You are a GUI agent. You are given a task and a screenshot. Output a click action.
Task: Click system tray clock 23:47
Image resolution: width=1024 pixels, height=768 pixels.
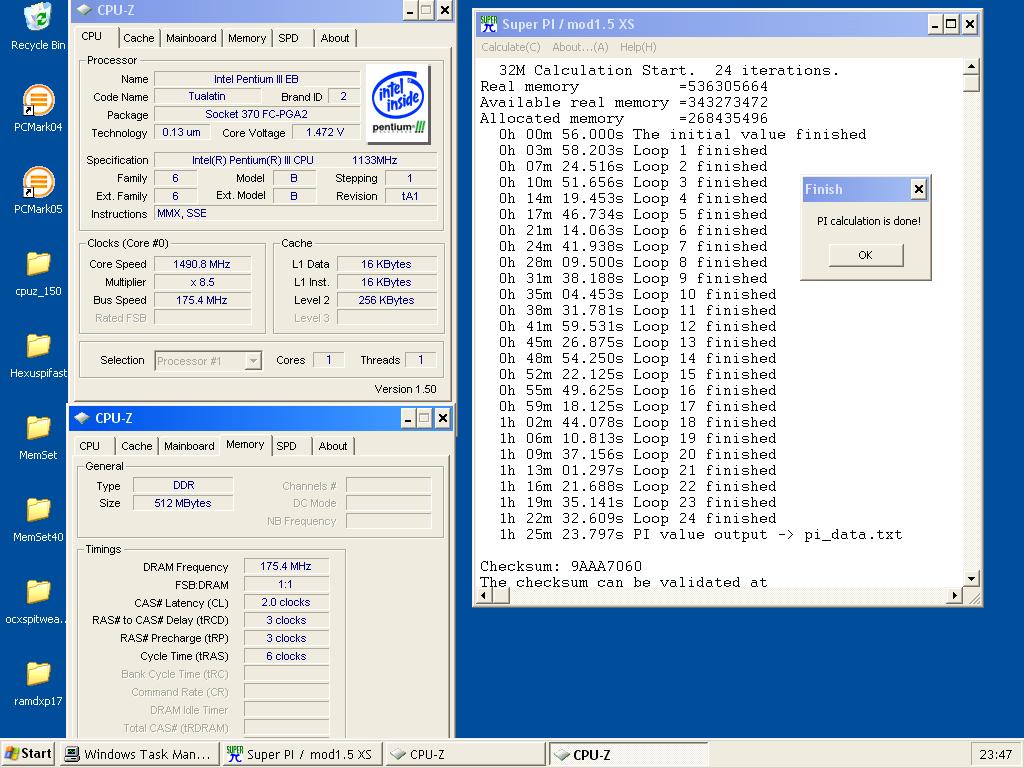pyautogui.click(x=995, y=754)
